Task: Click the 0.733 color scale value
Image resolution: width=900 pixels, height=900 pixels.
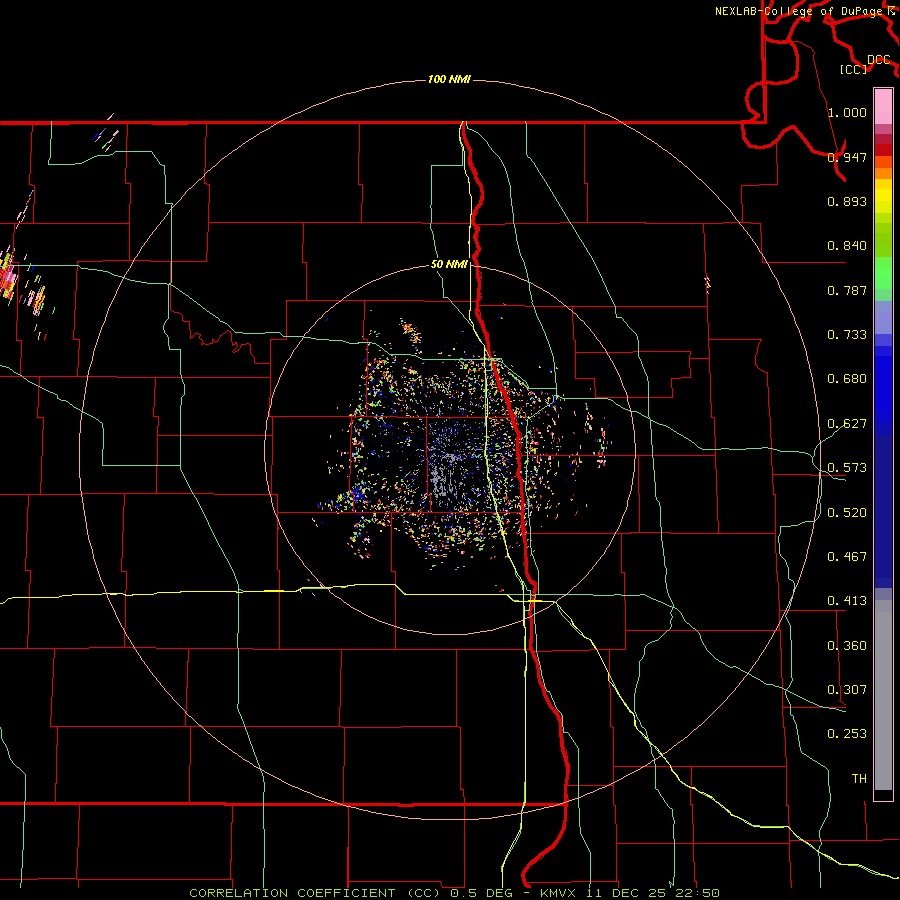Action: click(x=847, y=335)
